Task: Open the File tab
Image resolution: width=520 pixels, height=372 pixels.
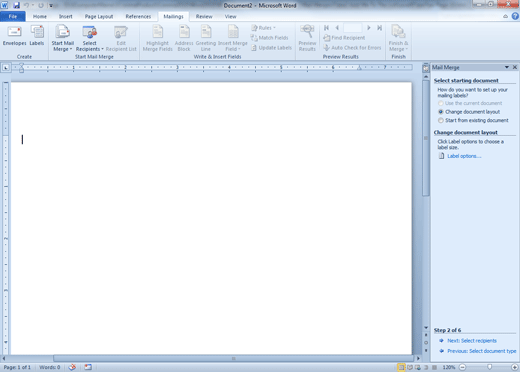Action: tap(13, 16)
